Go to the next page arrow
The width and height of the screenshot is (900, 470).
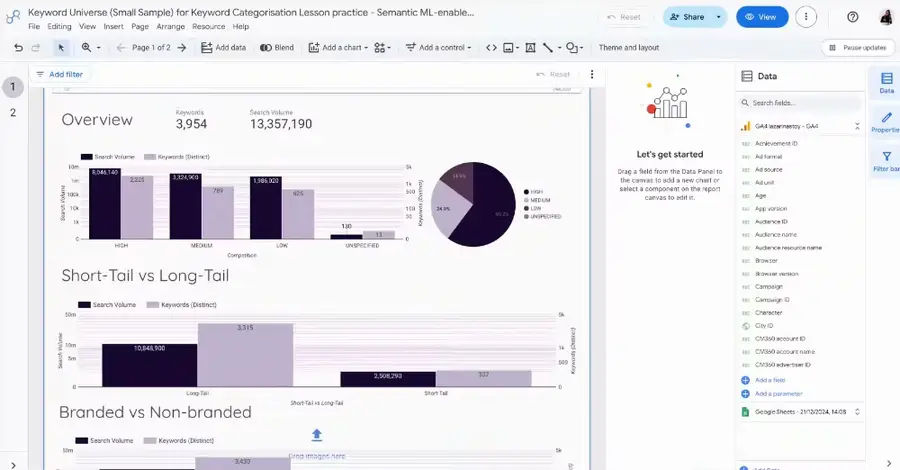pyautogui.click(x=182, y=48)
